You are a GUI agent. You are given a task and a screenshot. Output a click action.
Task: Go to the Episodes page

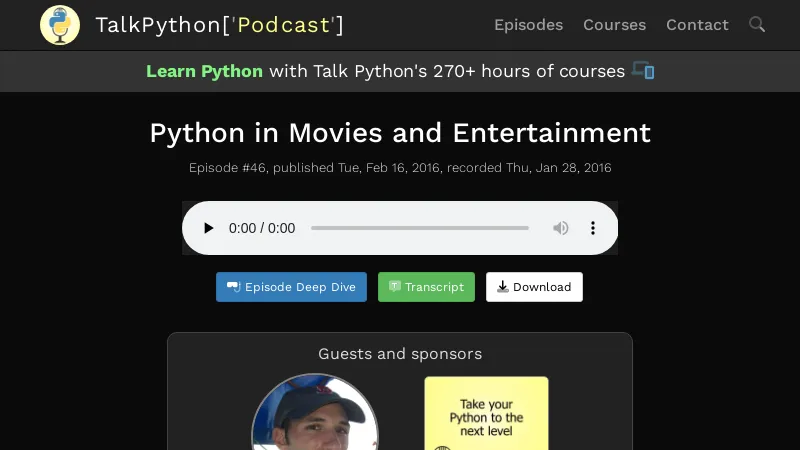click(x=528, y=25)
